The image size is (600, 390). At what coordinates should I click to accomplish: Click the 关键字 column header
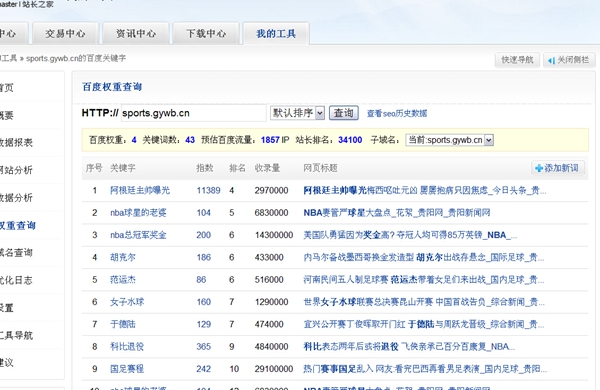(123, 168)
